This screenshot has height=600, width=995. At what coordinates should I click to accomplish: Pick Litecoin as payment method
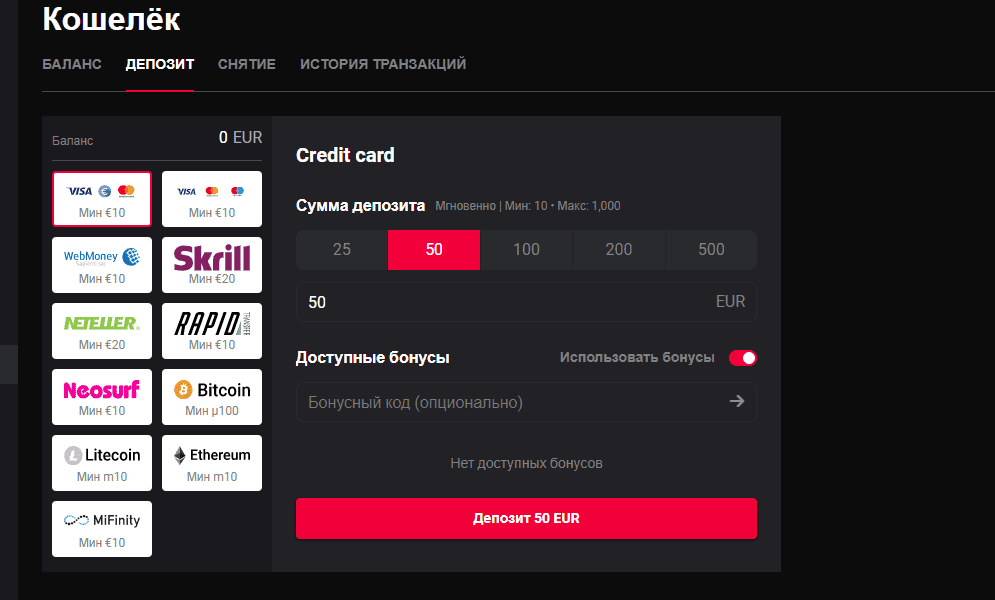click(x=101, y=462)
